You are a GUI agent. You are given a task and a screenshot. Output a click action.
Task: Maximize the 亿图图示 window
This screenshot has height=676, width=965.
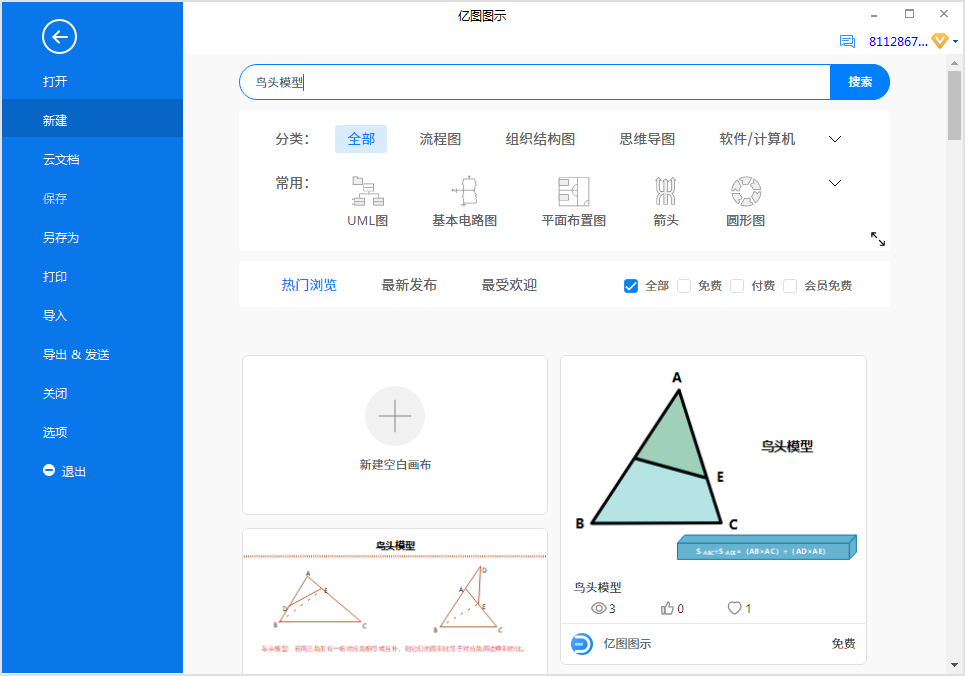910,14
